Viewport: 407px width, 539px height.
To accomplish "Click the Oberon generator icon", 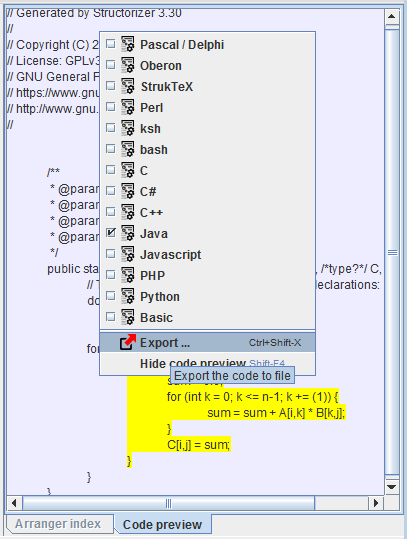I will [x=128, y=65].
